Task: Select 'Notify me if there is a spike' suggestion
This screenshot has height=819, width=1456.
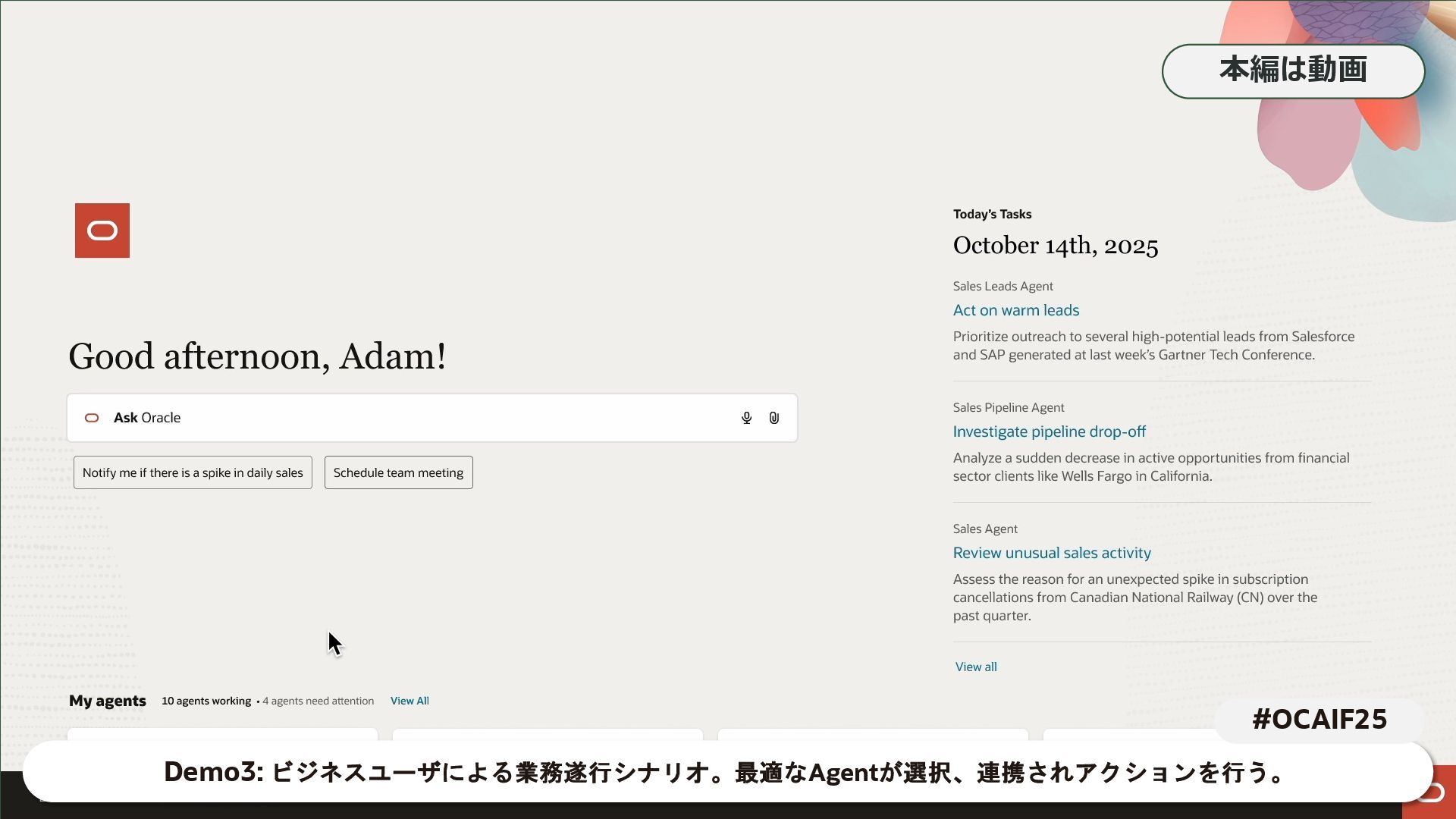Action: coord(193,472)
